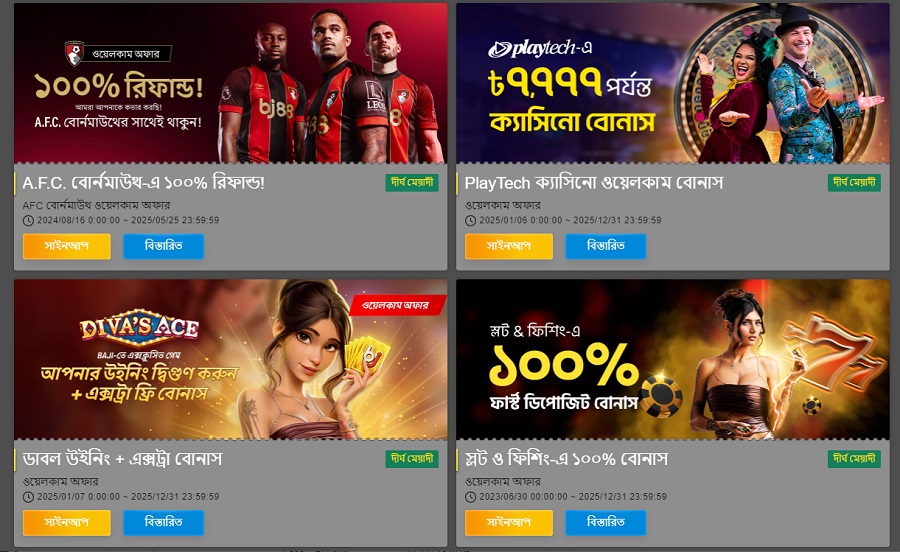Screen dimensions: 900x552
Task: Click the clock icon under AFC বোর্নমাউথ offer
Action: 28,220
